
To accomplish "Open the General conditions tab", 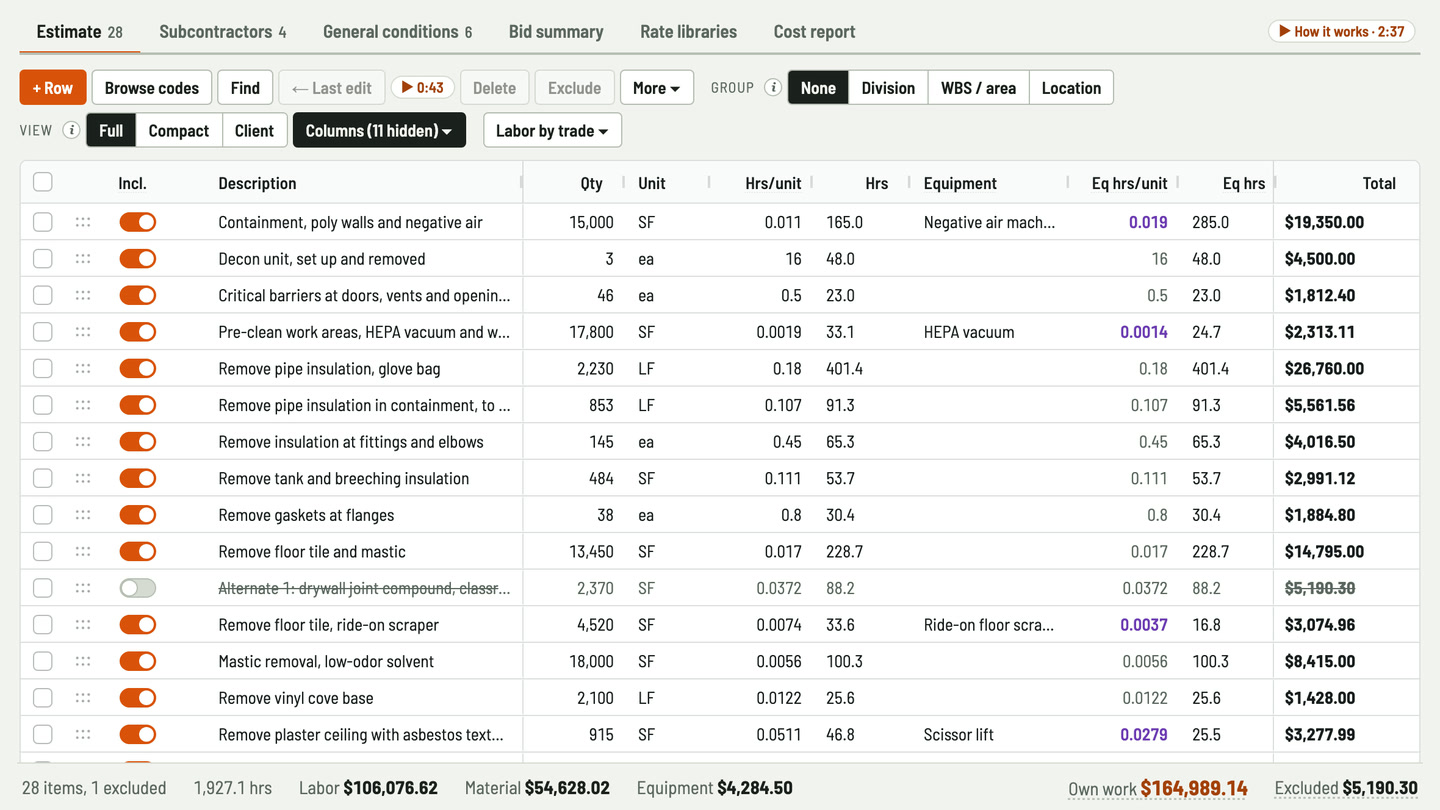I will 397,31.
